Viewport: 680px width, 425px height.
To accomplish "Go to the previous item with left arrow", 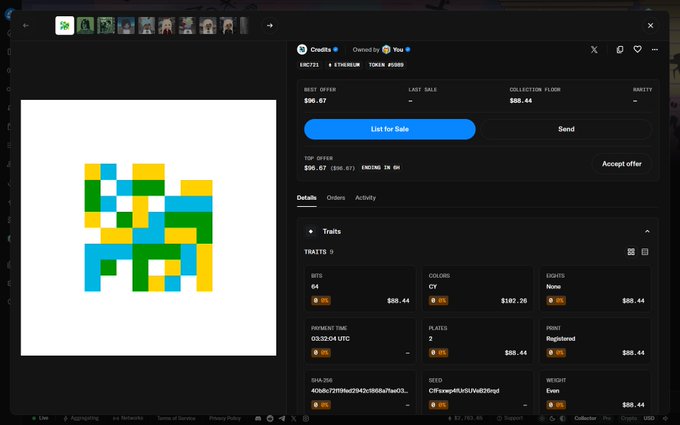I will coord(26,26).
